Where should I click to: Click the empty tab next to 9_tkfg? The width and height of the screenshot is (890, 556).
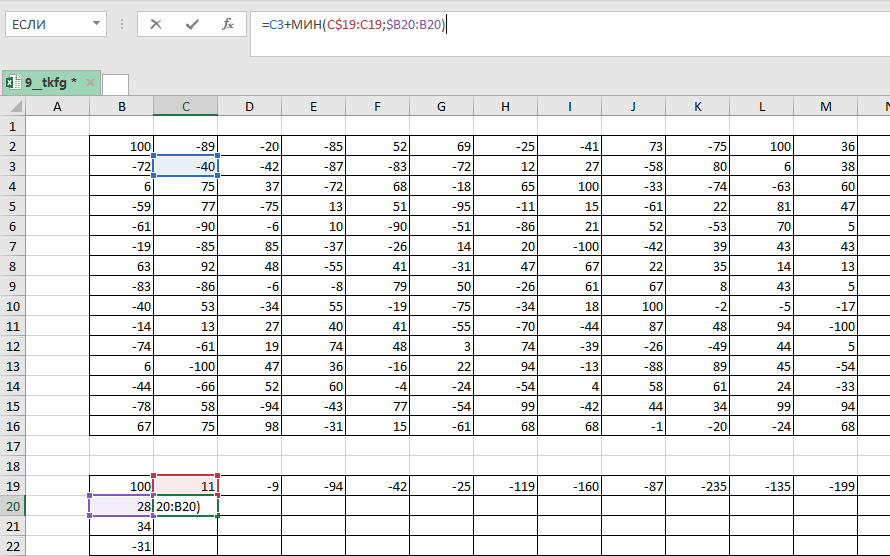pyautogui.click(x=115, y=84)
